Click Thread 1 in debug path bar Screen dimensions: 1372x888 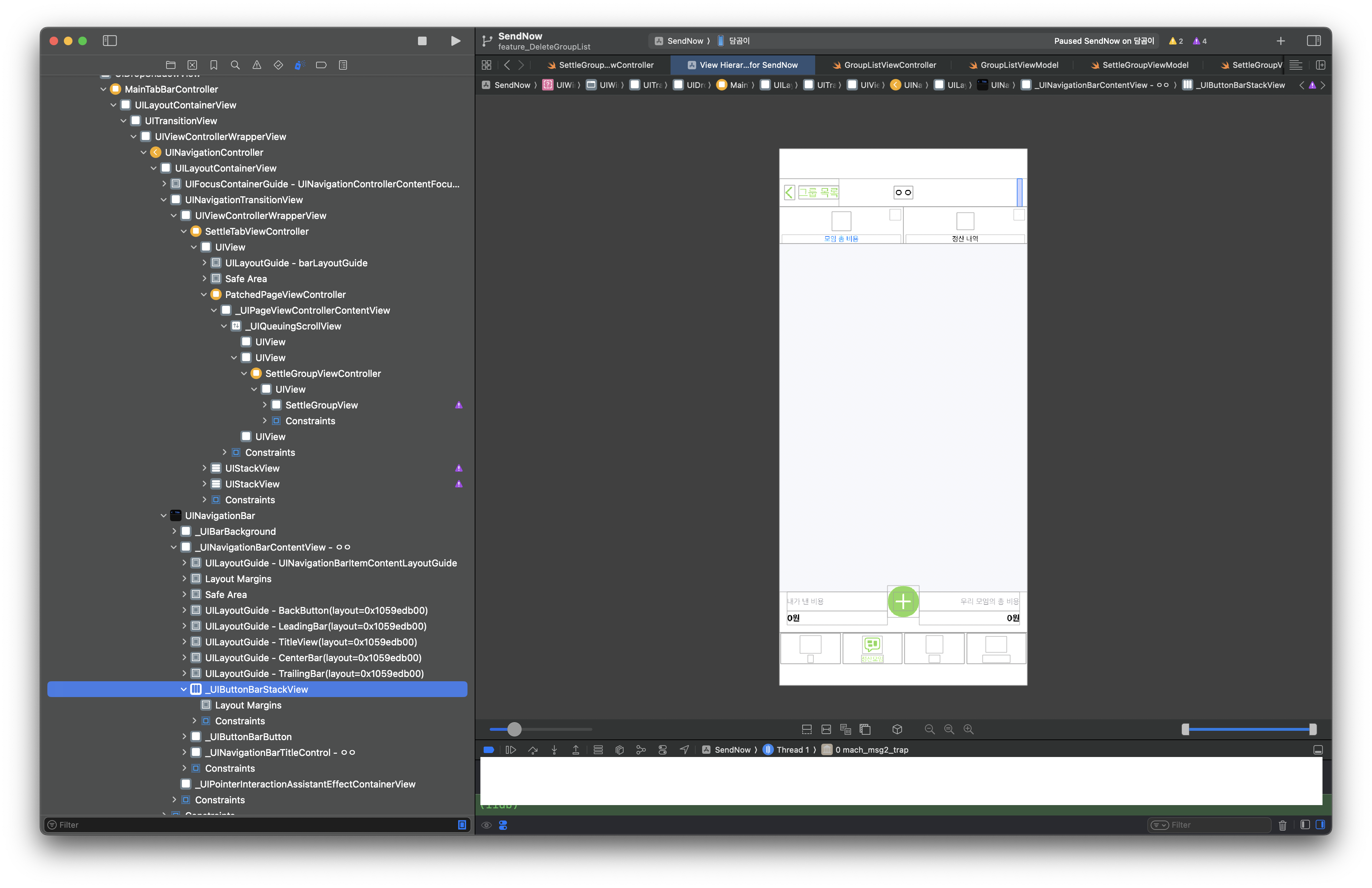(x=792, y=749)
